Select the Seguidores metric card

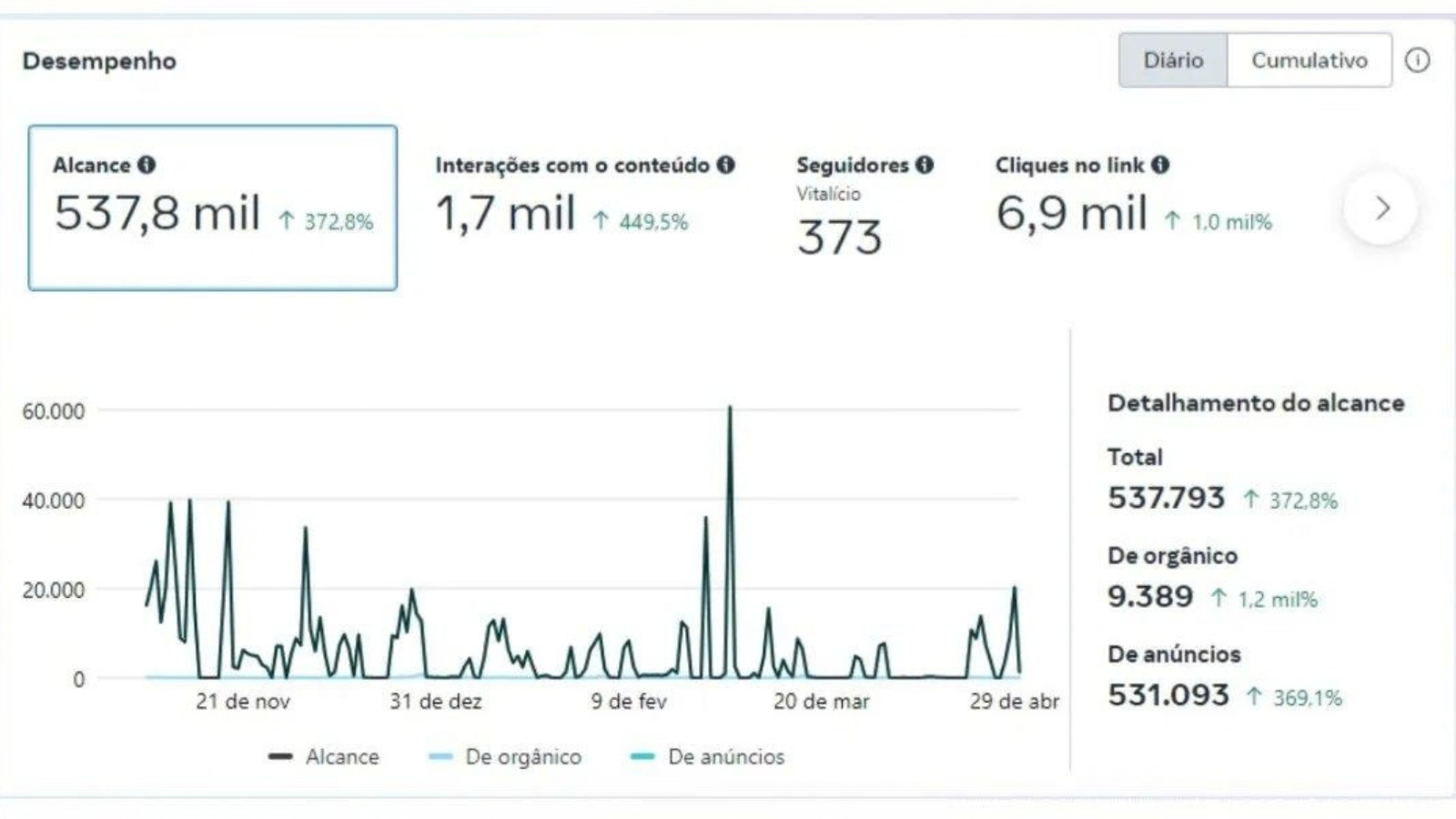point(864,207)
